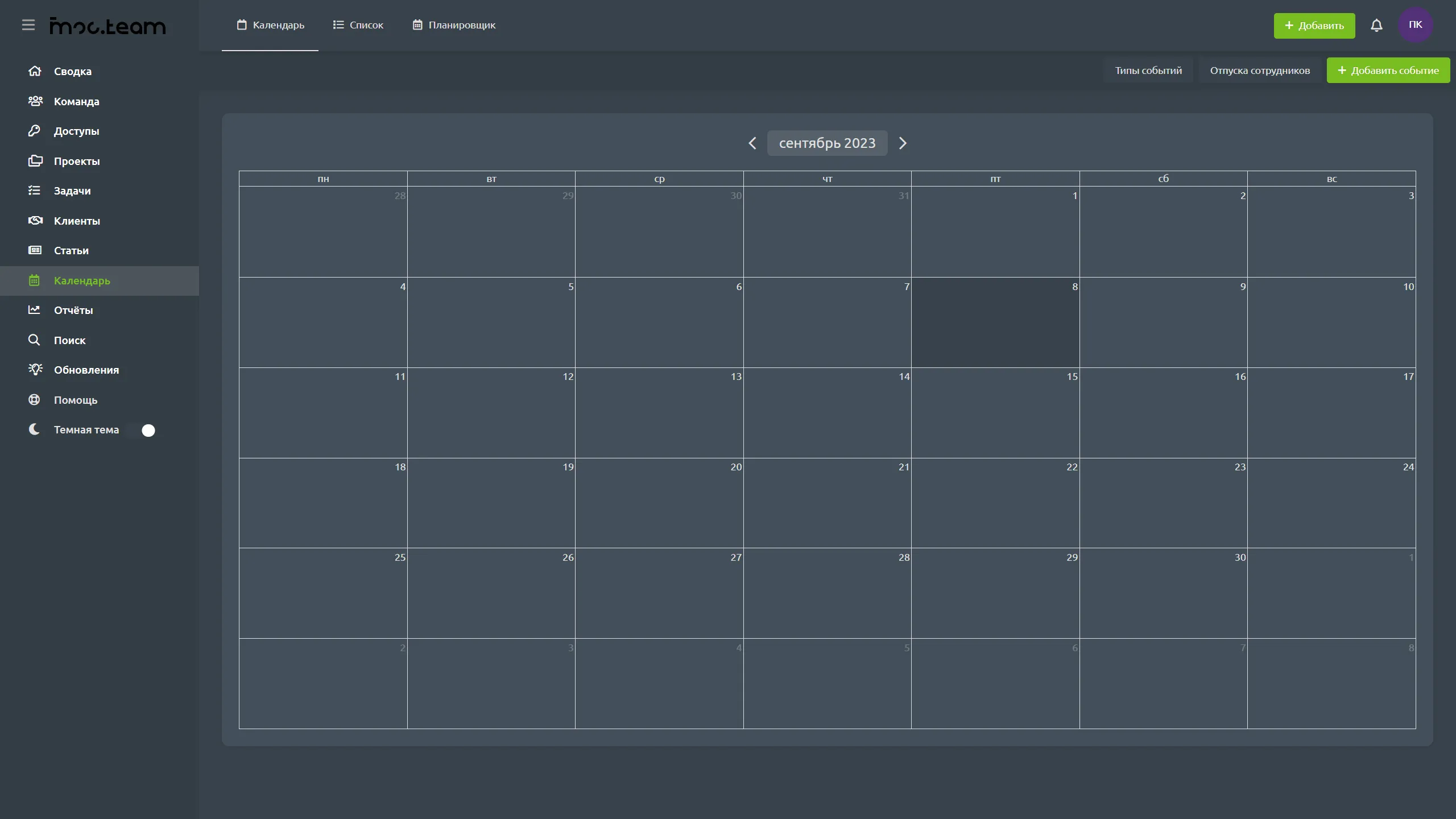Select September 15 calendar cell

coord(995,413)
